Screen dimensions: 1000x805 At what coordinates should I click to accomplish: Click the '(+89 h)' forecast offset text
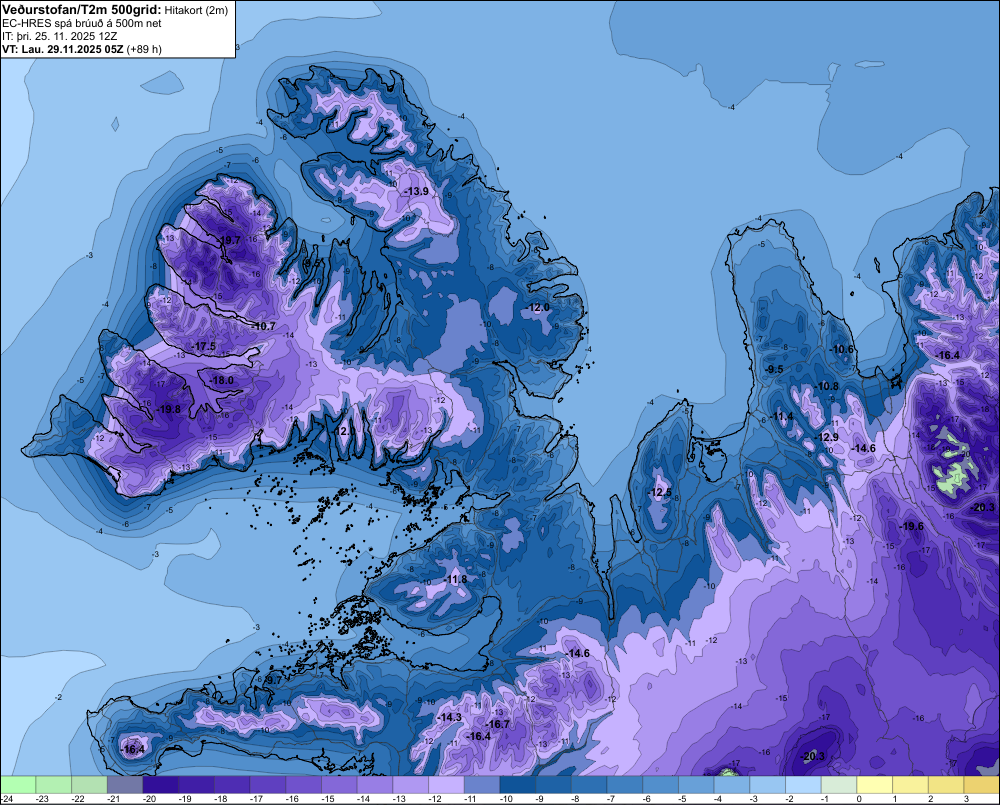(x=144, y=49)
